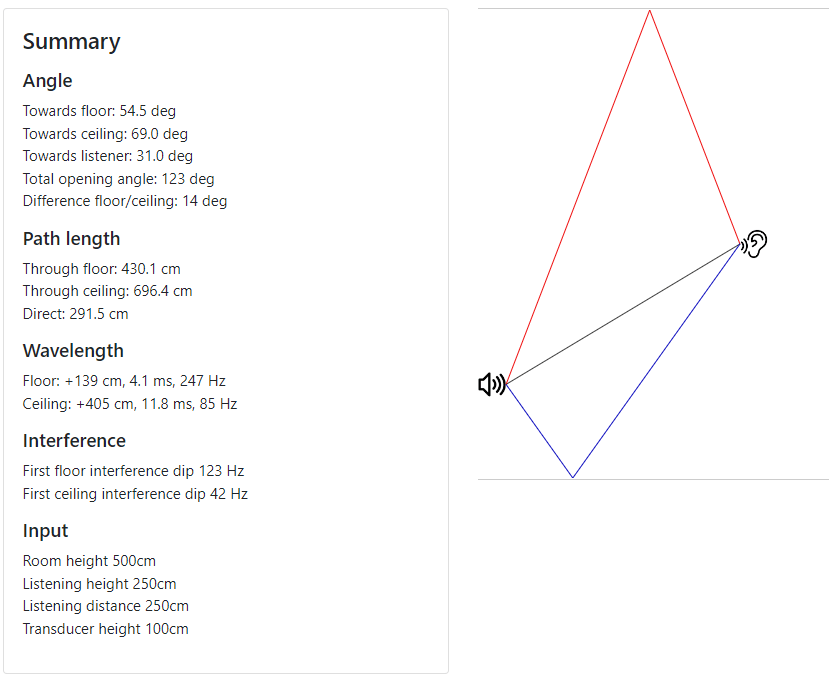Click the Transducer height 100cm text
The image size is (829, 694).
coord(106,629)
